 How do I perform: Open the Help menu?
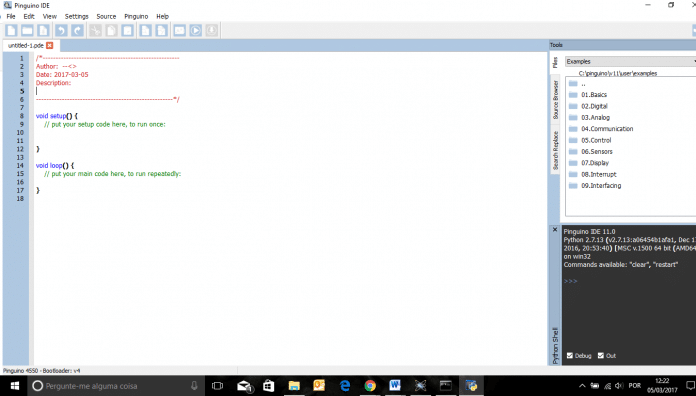(162, 16)
